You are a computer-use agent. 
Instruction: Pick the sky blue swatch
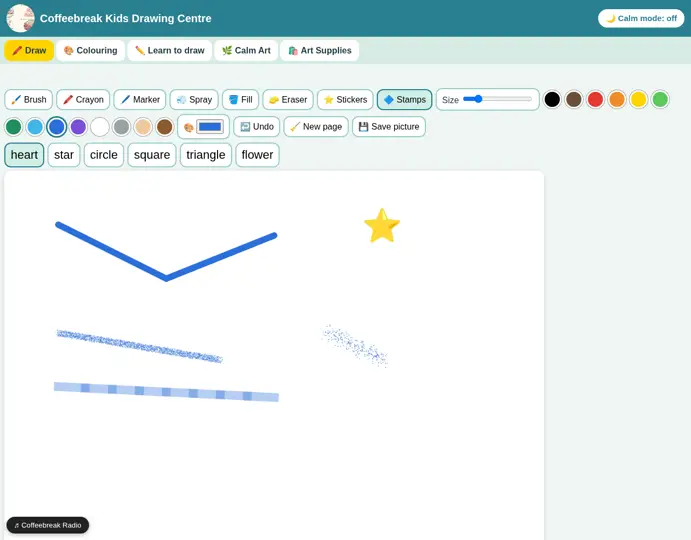[x=35, y=127]
